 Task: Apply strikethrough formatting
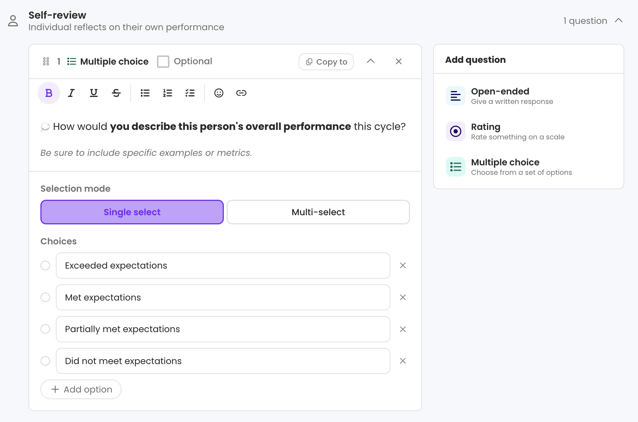point(116,93)
